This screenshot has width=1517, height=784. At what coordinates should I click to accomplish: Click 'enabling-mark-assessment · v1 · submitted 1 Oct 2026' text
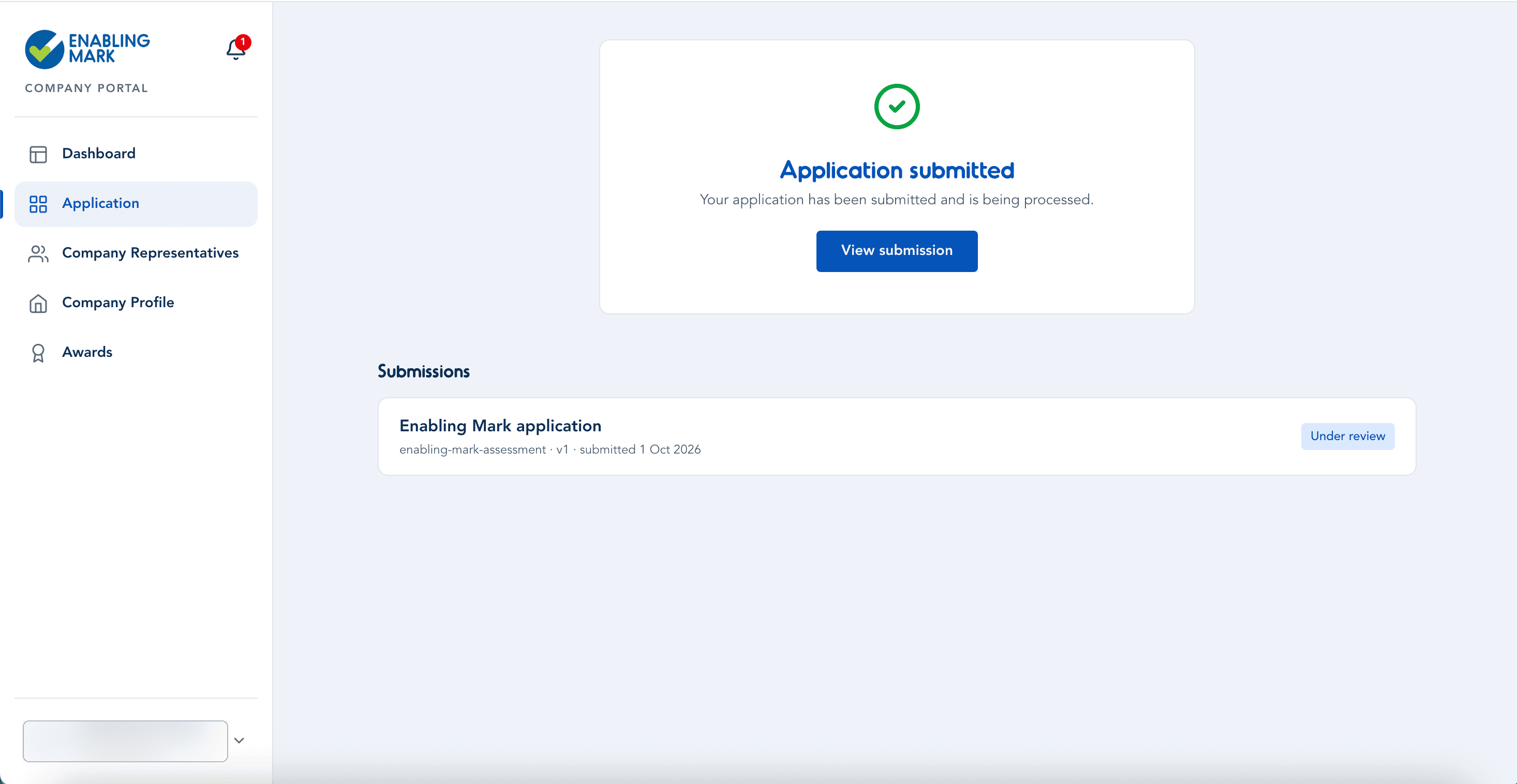pyautogui.click(x=550, y=450)
